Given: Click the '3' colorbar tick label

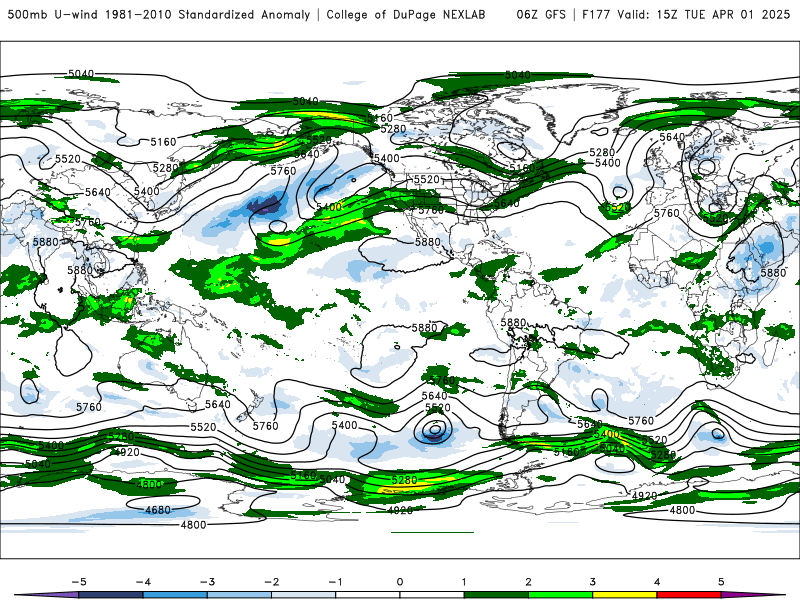Looking at the screenshot, I should (592, 582).
